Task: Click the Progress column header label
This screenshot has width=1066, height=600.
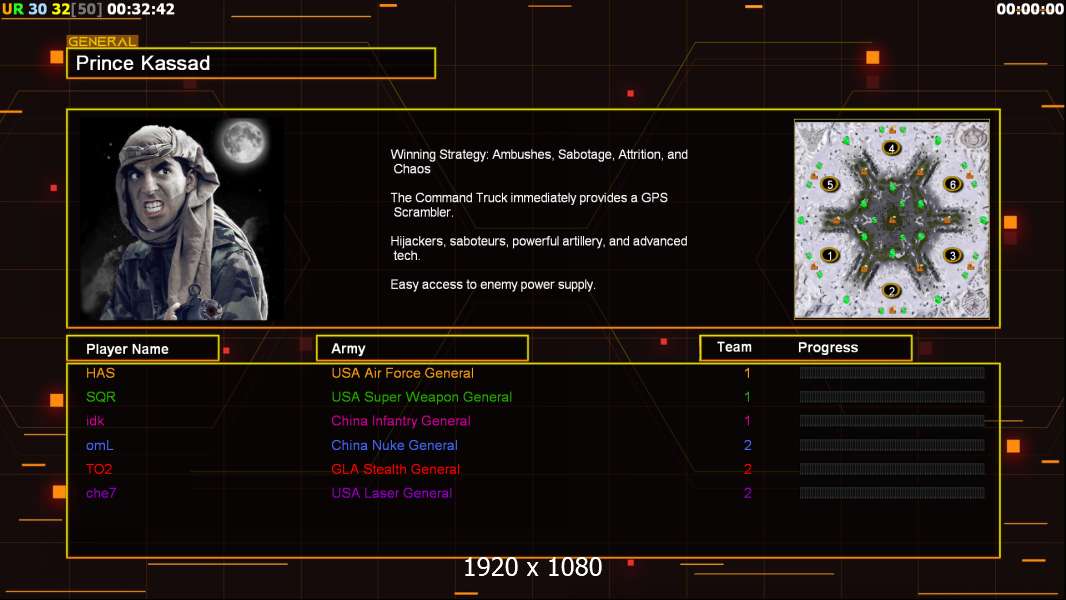Action: click(x=827, y=347)
